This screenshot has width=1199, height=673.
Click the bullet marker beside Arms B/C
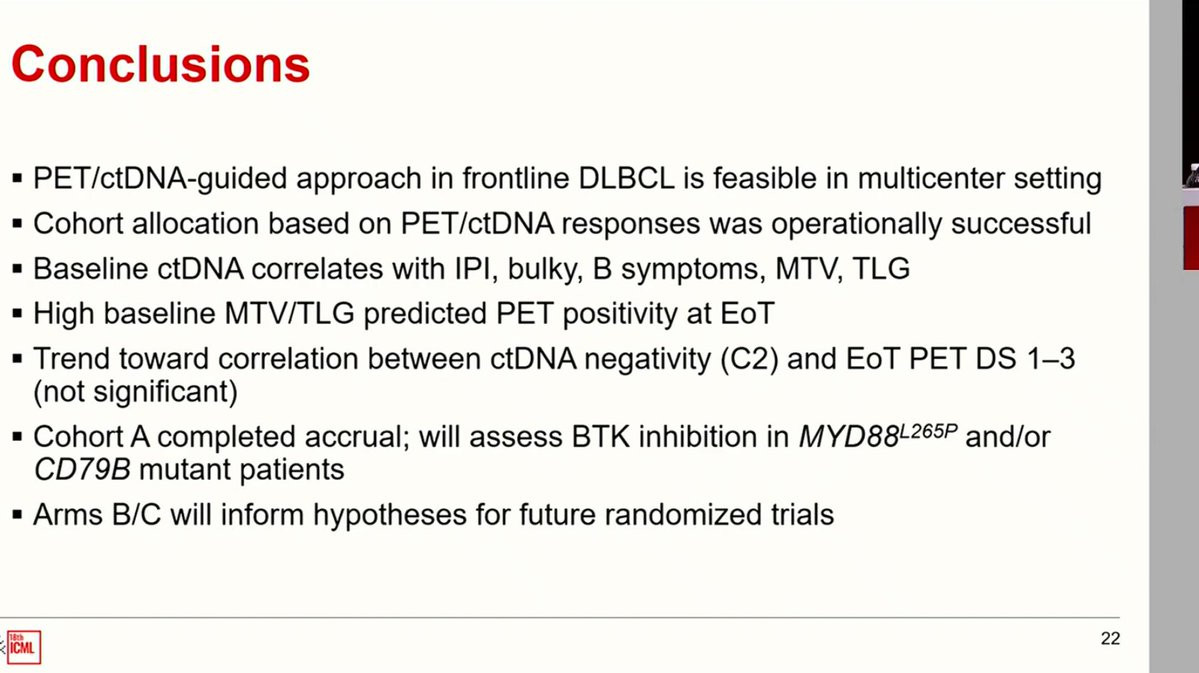[x=17, y=515]
